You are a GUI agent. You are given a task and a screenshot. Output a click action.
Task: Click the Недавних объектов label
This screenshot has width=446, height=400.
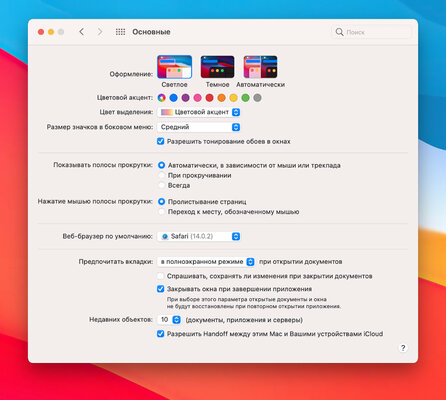[121, 320]
